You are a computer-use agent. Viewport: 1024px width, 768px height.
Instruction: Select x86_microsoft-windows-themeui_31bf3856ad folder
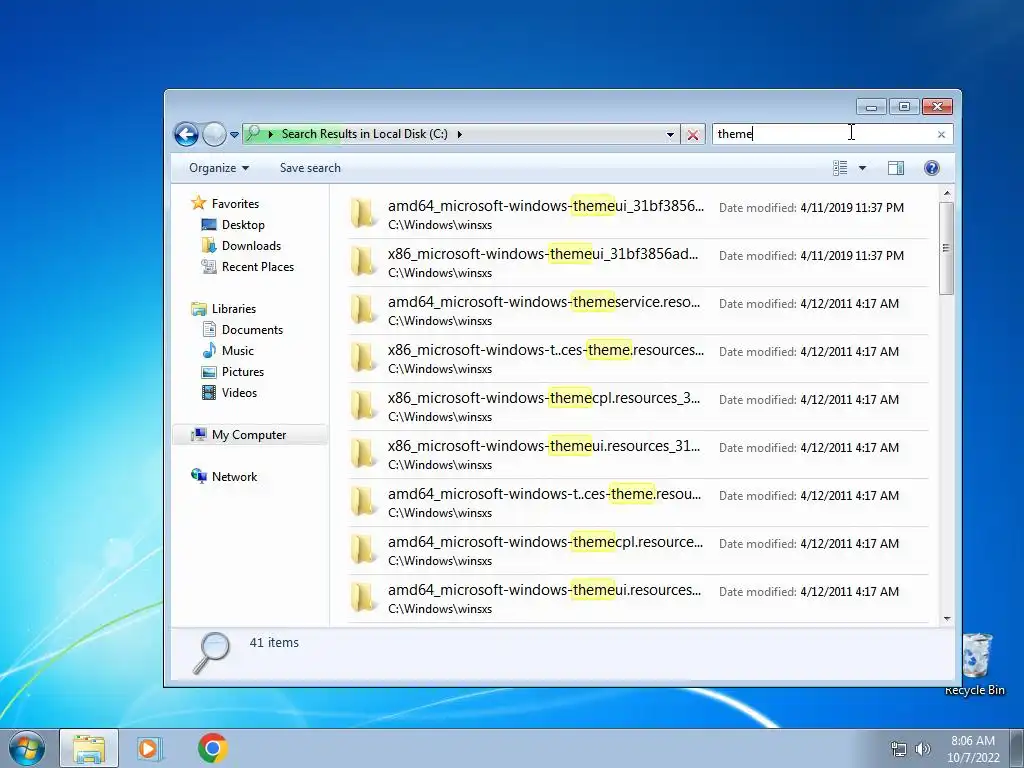tap(637, 263)
